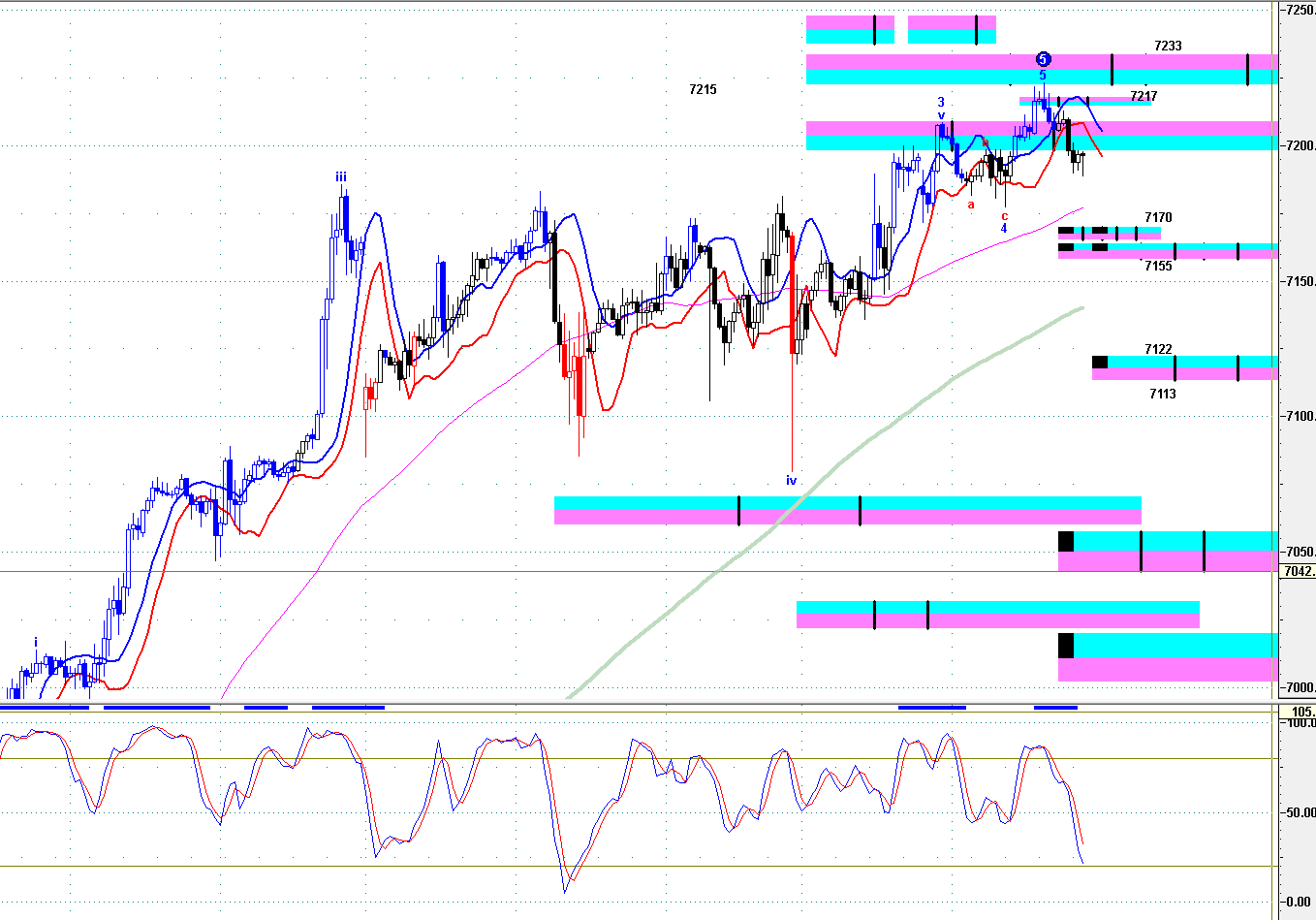Image resolution: width=1316 pixels, height=920 pixels.
Task: Select the 7170 support level label
Action: [x=1158, y=217]
